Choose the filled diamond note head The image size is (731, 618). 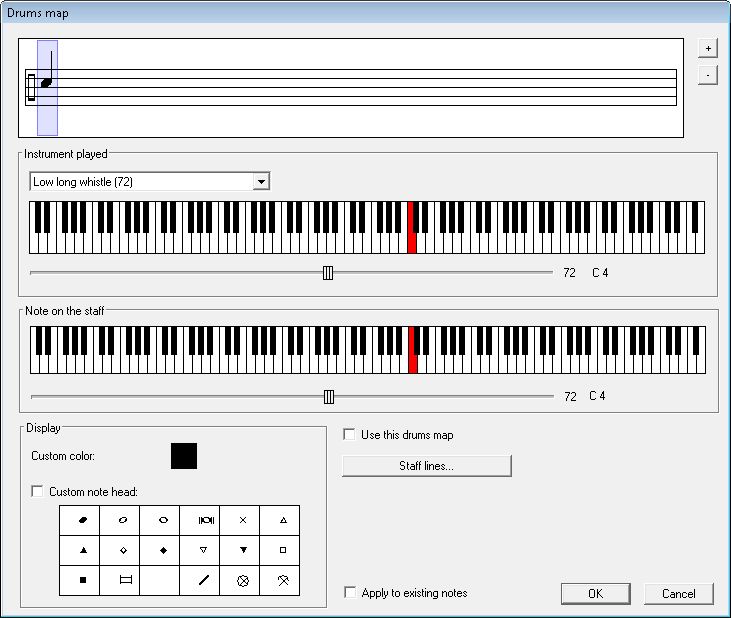(162, 550)
